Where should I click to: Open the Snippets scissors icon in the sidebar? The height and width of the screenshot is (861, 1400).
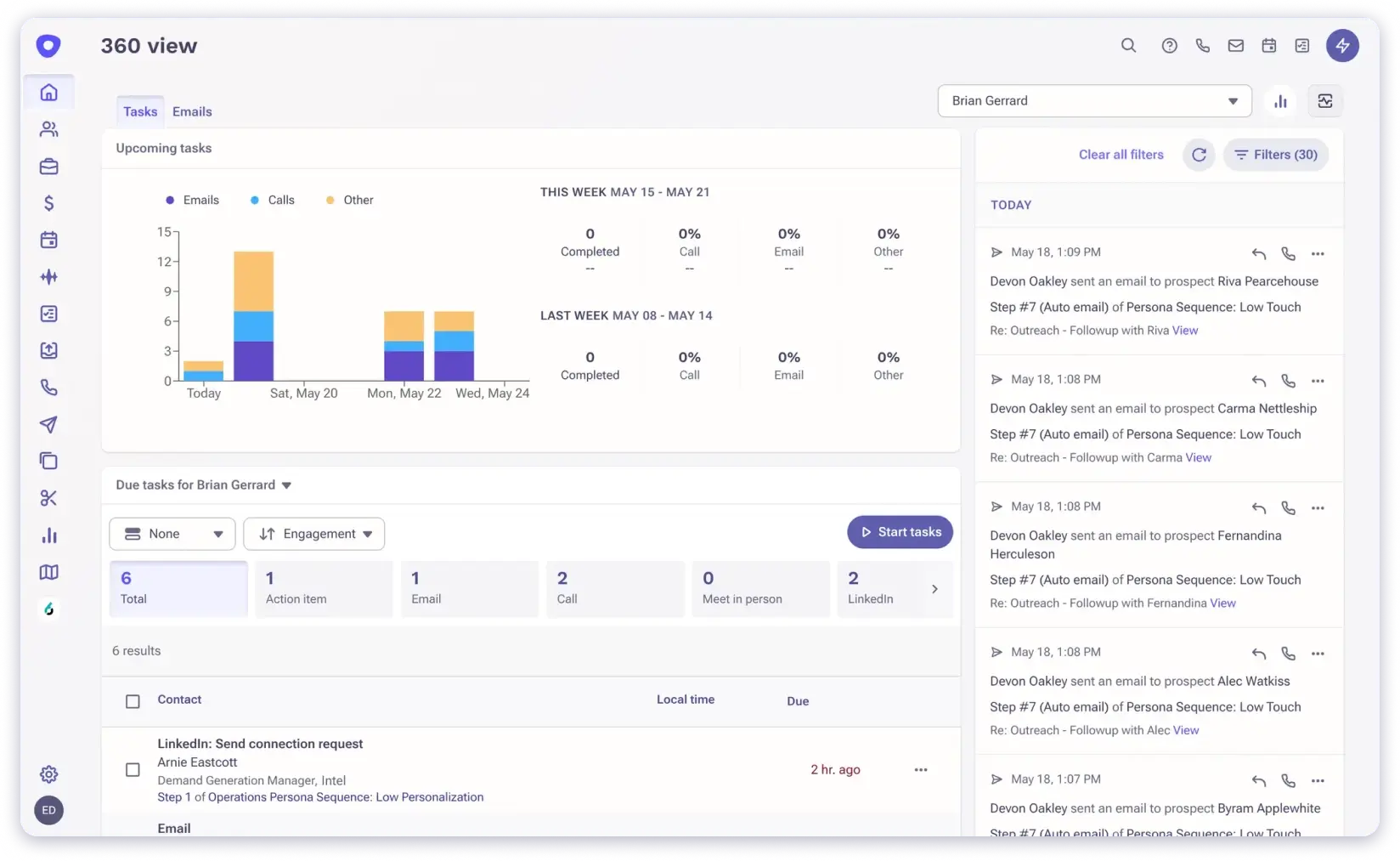(48, 498)
